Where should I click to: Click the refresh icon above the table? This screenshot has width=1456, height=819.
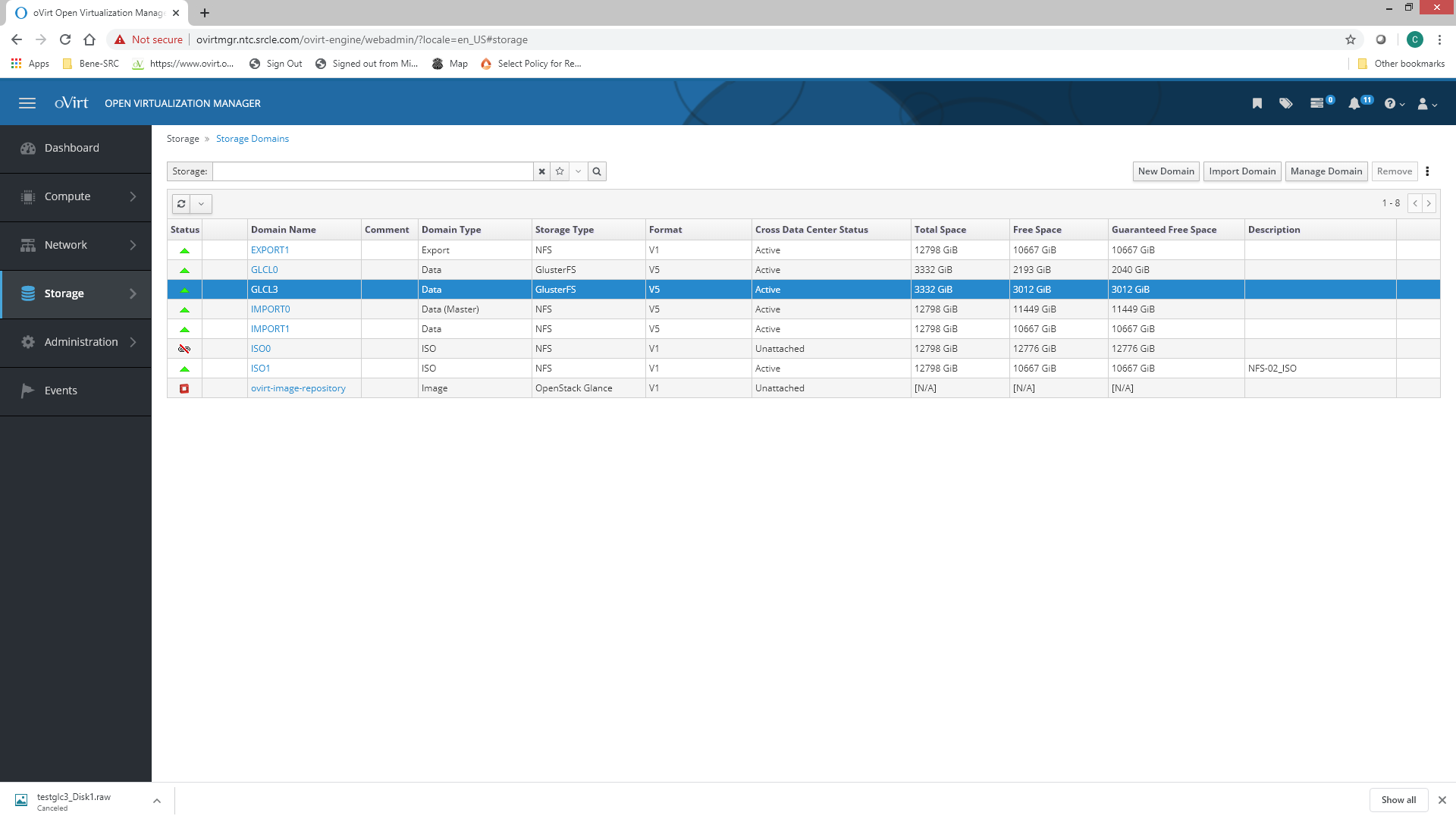coord(181,203)
